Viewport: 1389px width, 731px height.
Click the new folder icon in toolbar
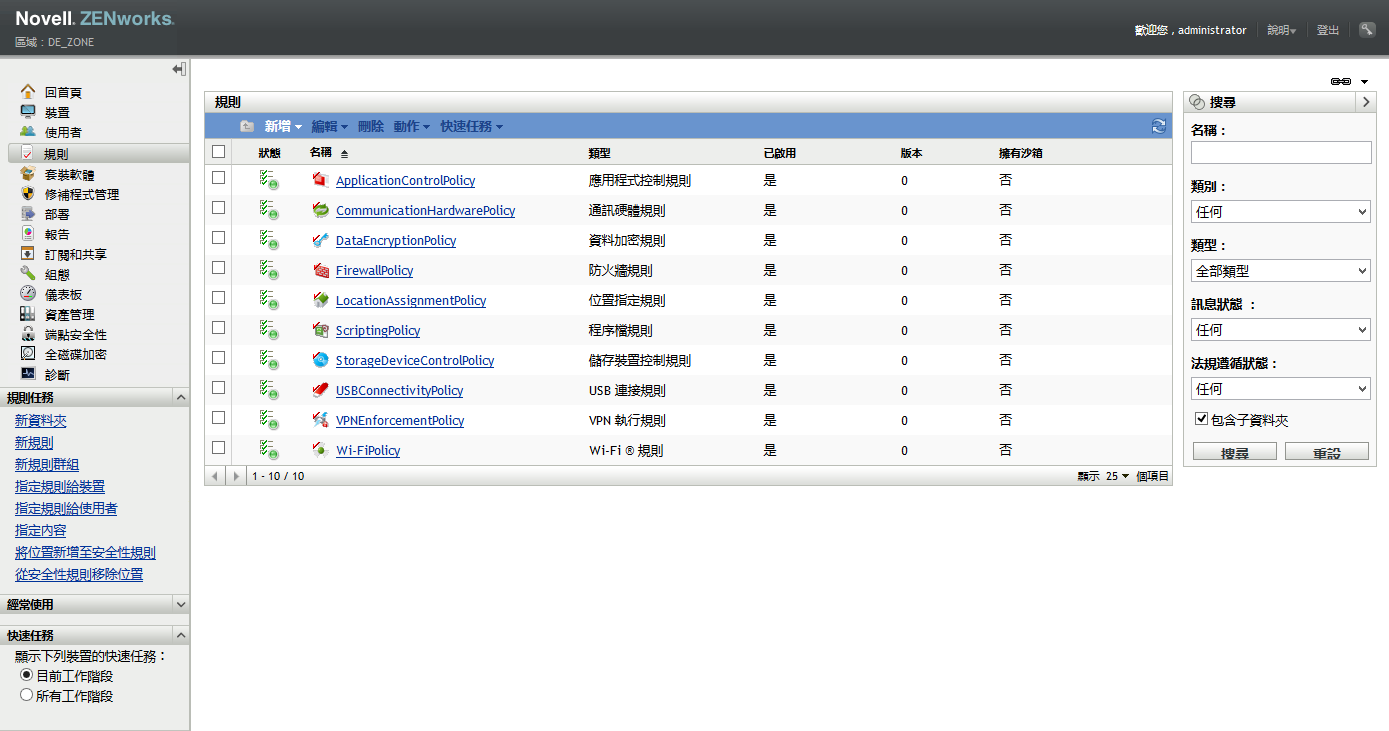coord(247,126)
